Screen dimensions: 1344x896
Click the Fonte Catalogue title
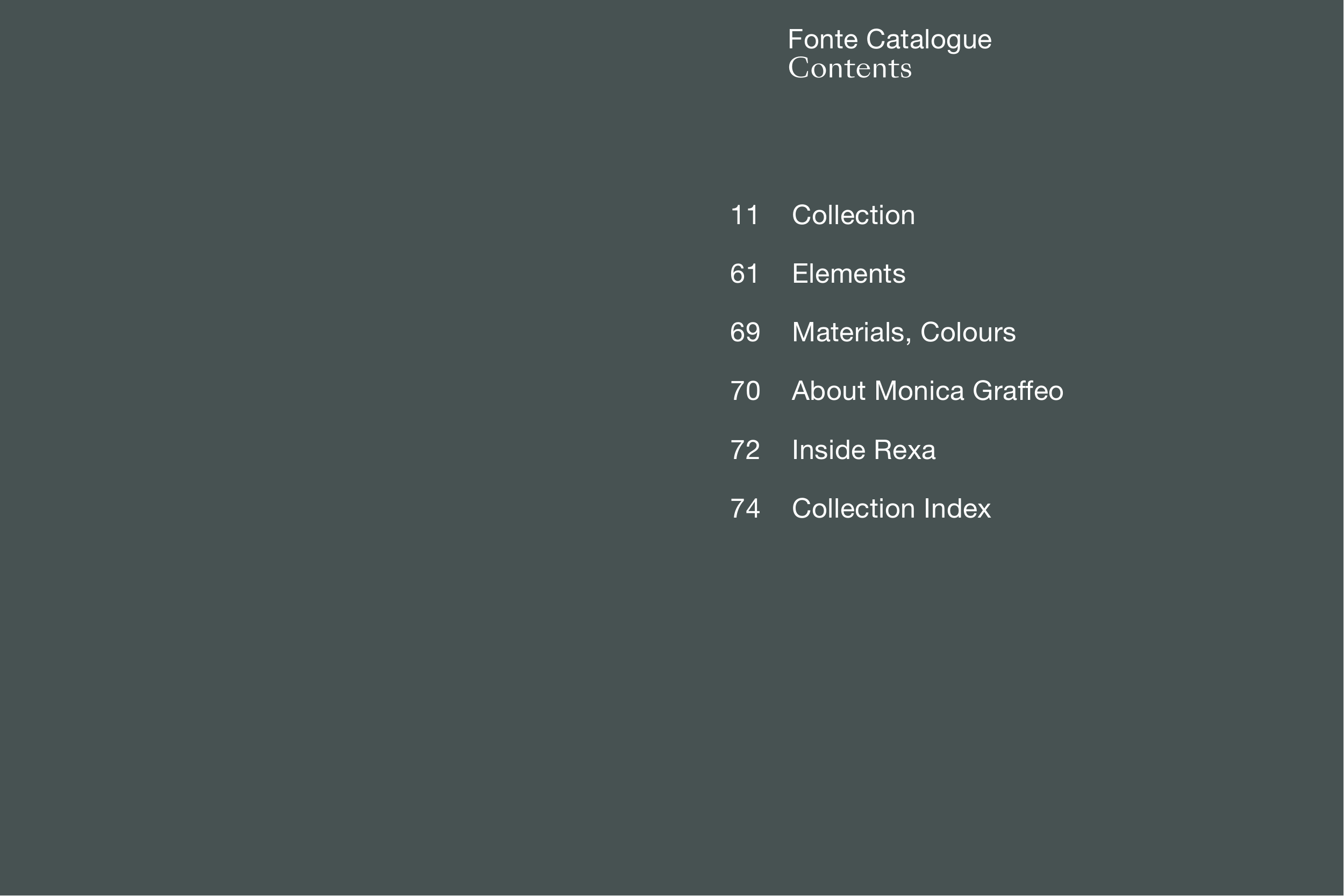[889, 39]
